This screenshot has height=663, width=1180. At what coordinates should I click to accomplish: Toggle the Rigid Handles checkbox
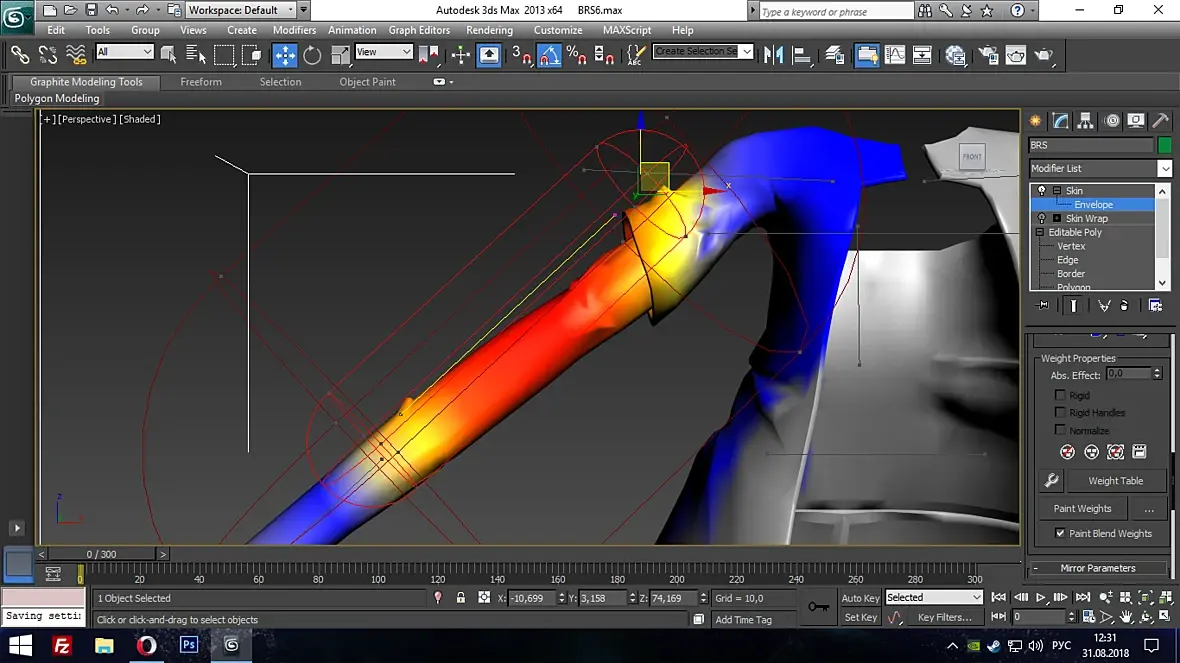1060,412
